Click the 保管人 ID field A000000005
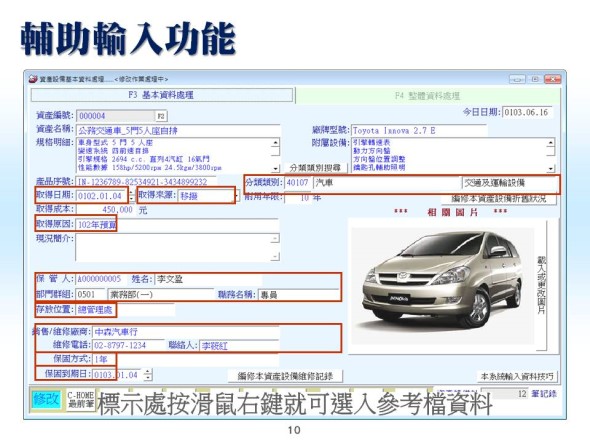 (101, 279)
